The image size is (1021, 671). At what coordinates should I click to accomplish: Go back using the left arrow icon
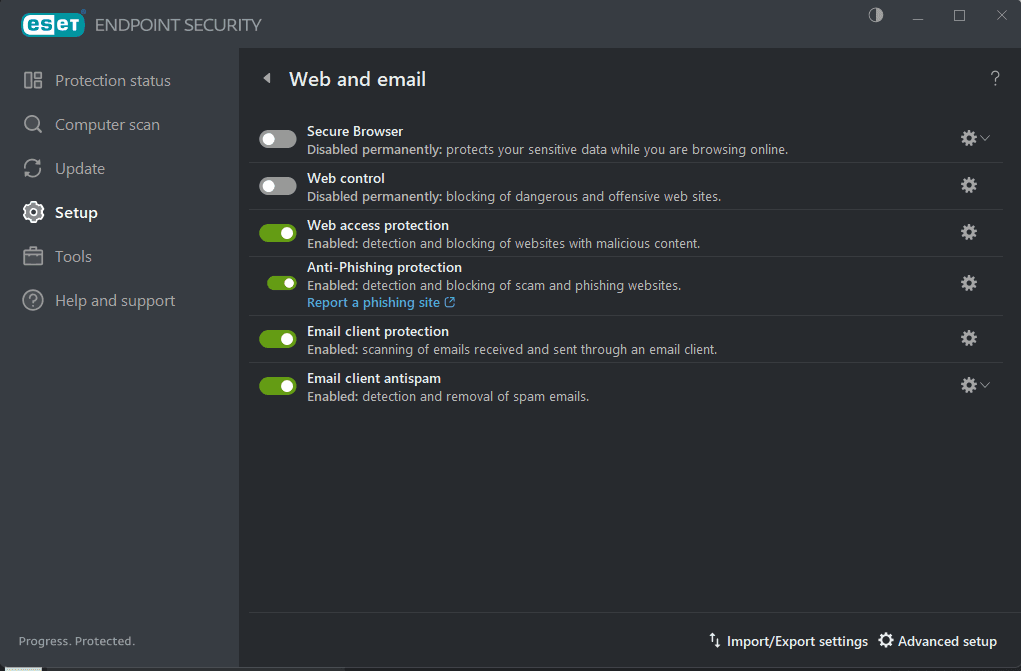(267, 78)
